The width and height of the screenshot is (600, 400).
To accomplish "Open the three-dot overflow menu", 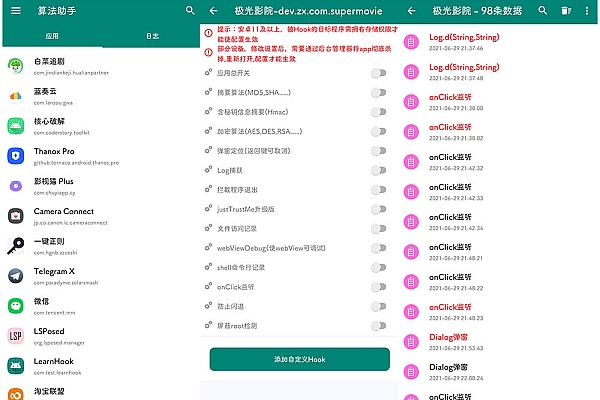I will [x=587, y=11].
